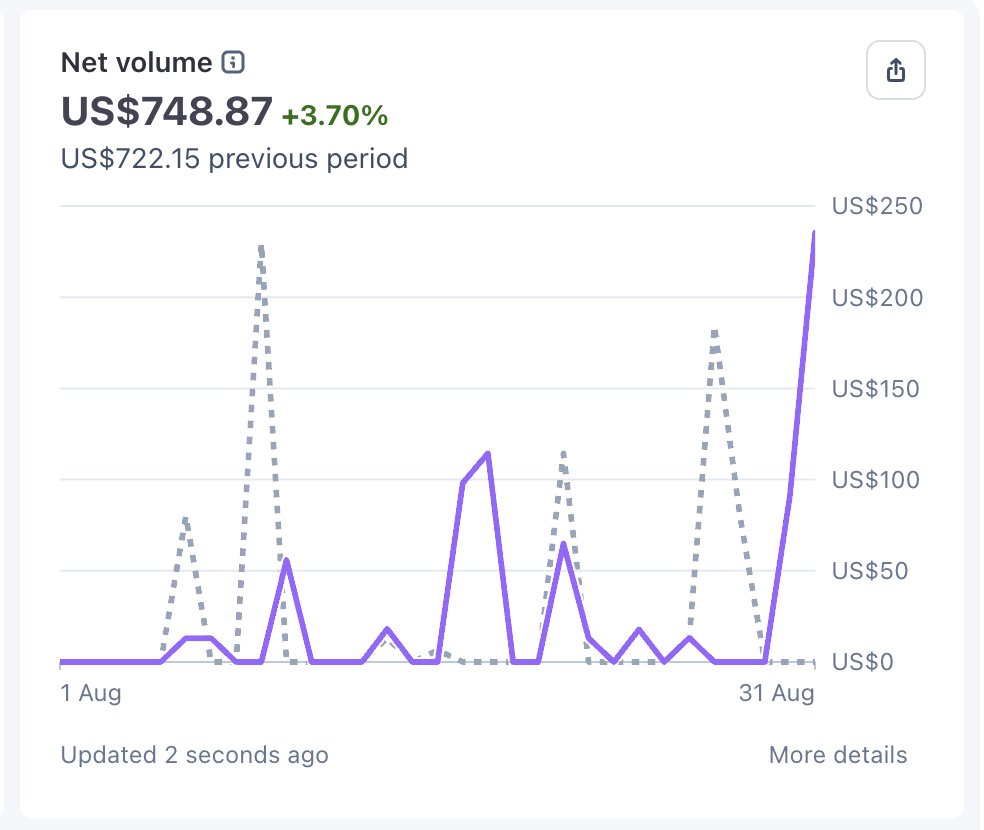Click the US$100 axis label
Screen dimensions: 984x830
coord(875,480)
